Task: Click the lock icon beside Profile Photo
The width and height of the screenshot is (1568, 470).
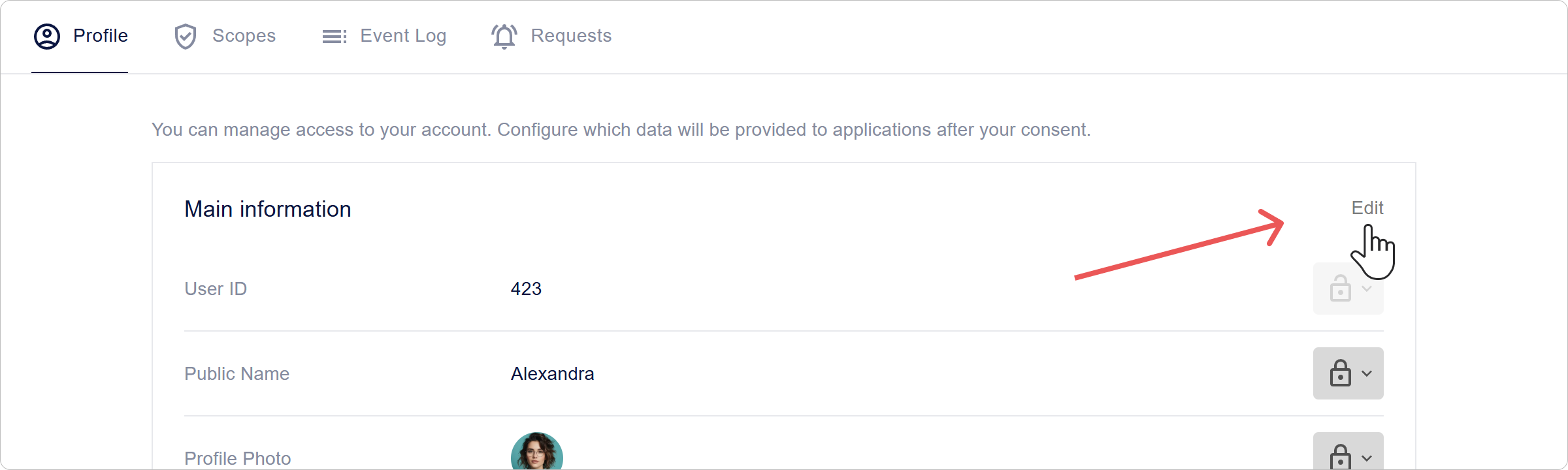Action: pyautogui.click(x=1341, y=457)
